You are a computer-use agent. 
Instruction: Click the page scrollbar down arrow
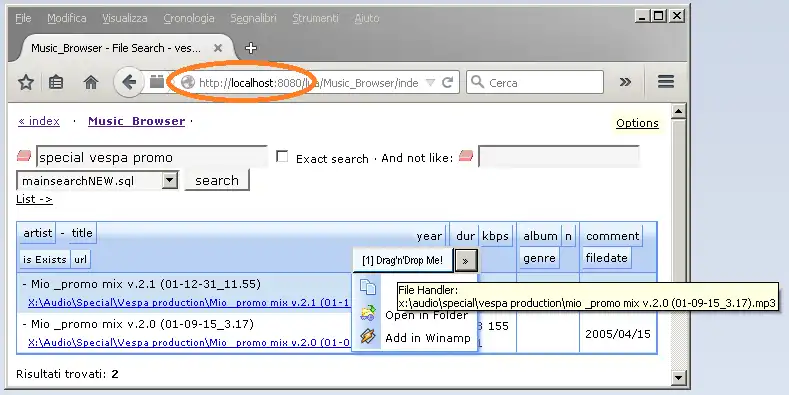[678, 377]
